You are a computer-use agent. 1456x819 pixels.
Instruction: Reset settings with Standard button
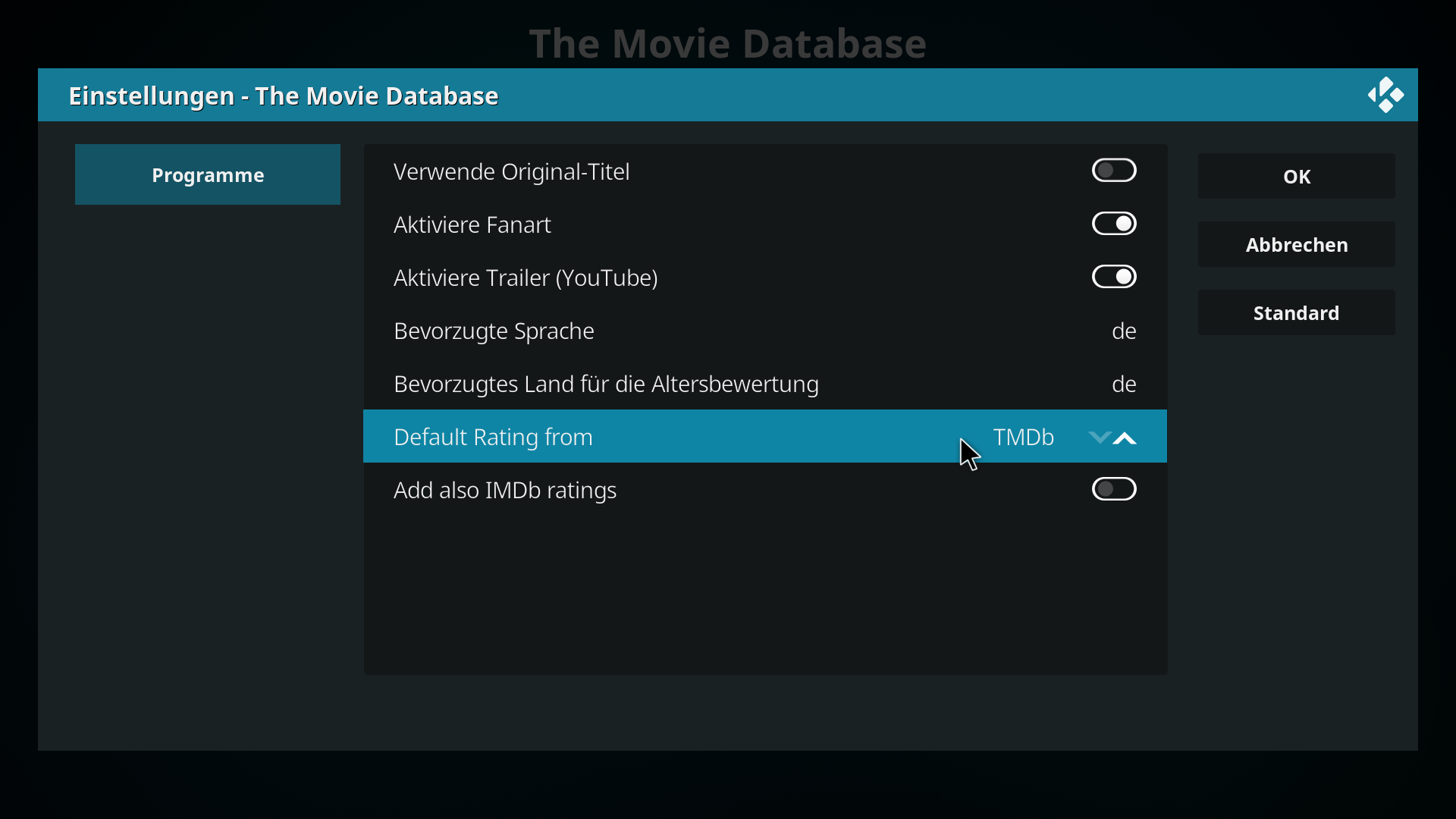[1297, 312]
